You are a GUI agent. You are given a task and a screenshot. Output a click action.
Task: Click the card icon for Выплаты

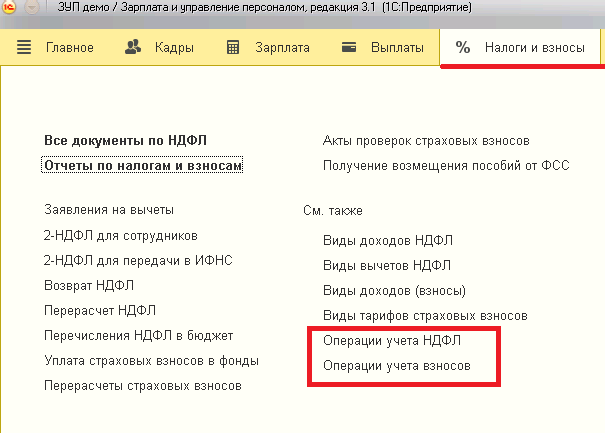pos(349,47)
